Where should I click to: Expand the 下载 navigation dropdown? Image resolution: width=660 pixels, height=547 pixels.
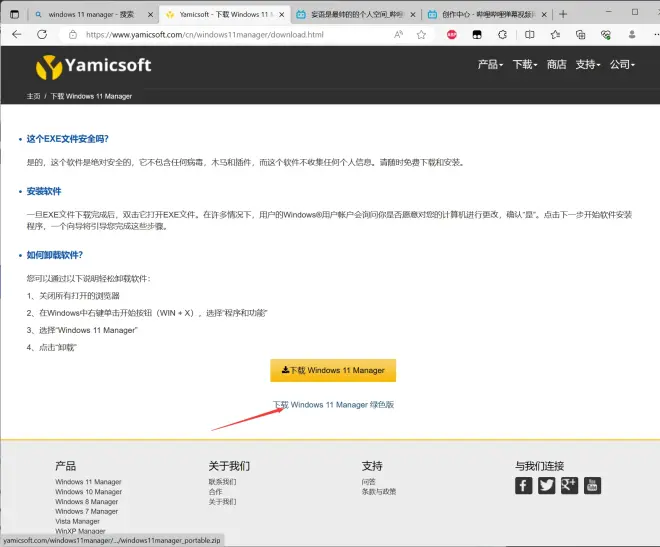pos(525,64)
